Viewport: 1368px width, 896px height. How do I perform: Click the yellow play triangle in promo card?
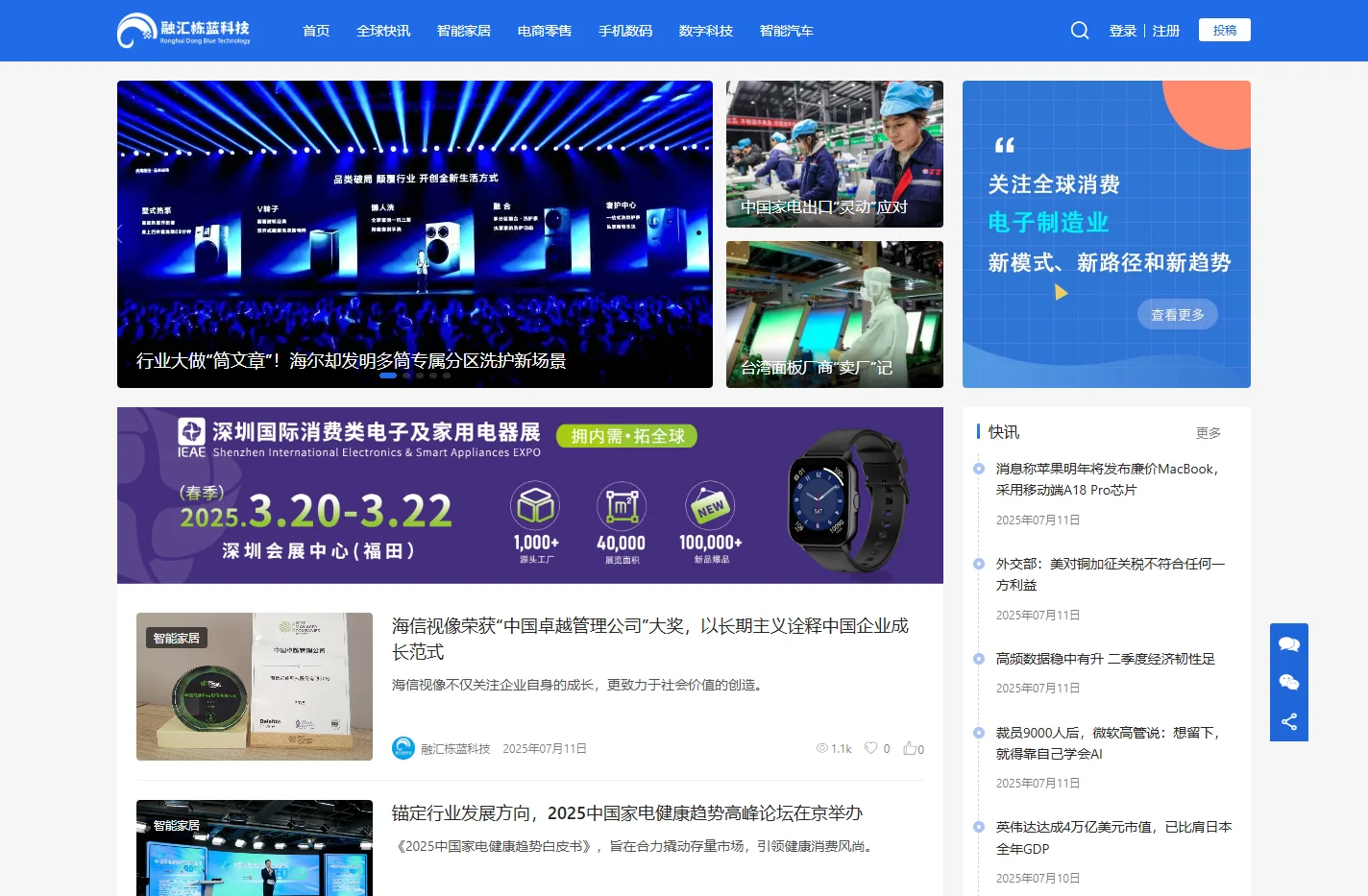(x=1062, y=292)
